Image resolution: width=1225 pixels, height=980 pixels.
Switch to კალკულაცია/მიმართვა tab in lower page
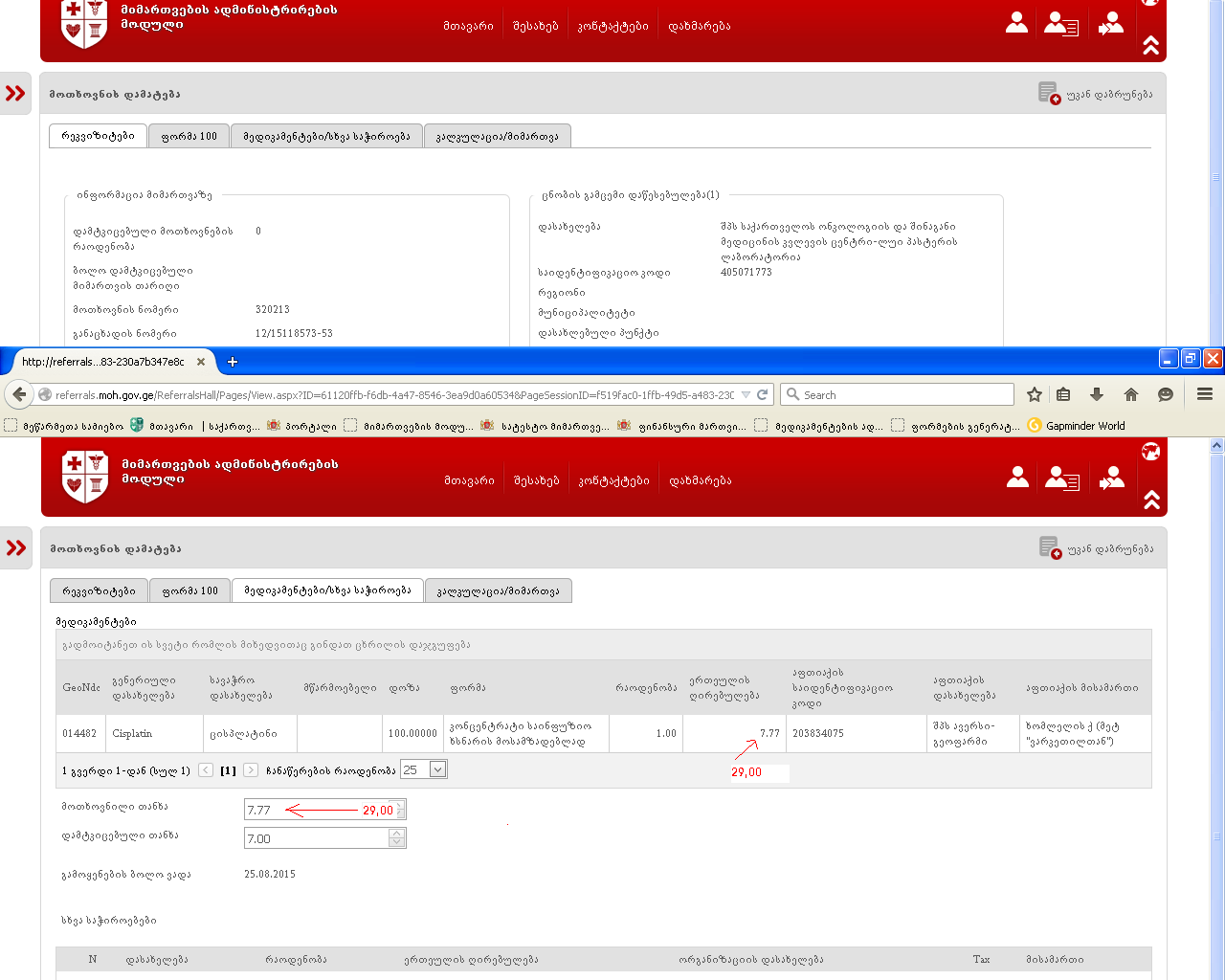498,591
